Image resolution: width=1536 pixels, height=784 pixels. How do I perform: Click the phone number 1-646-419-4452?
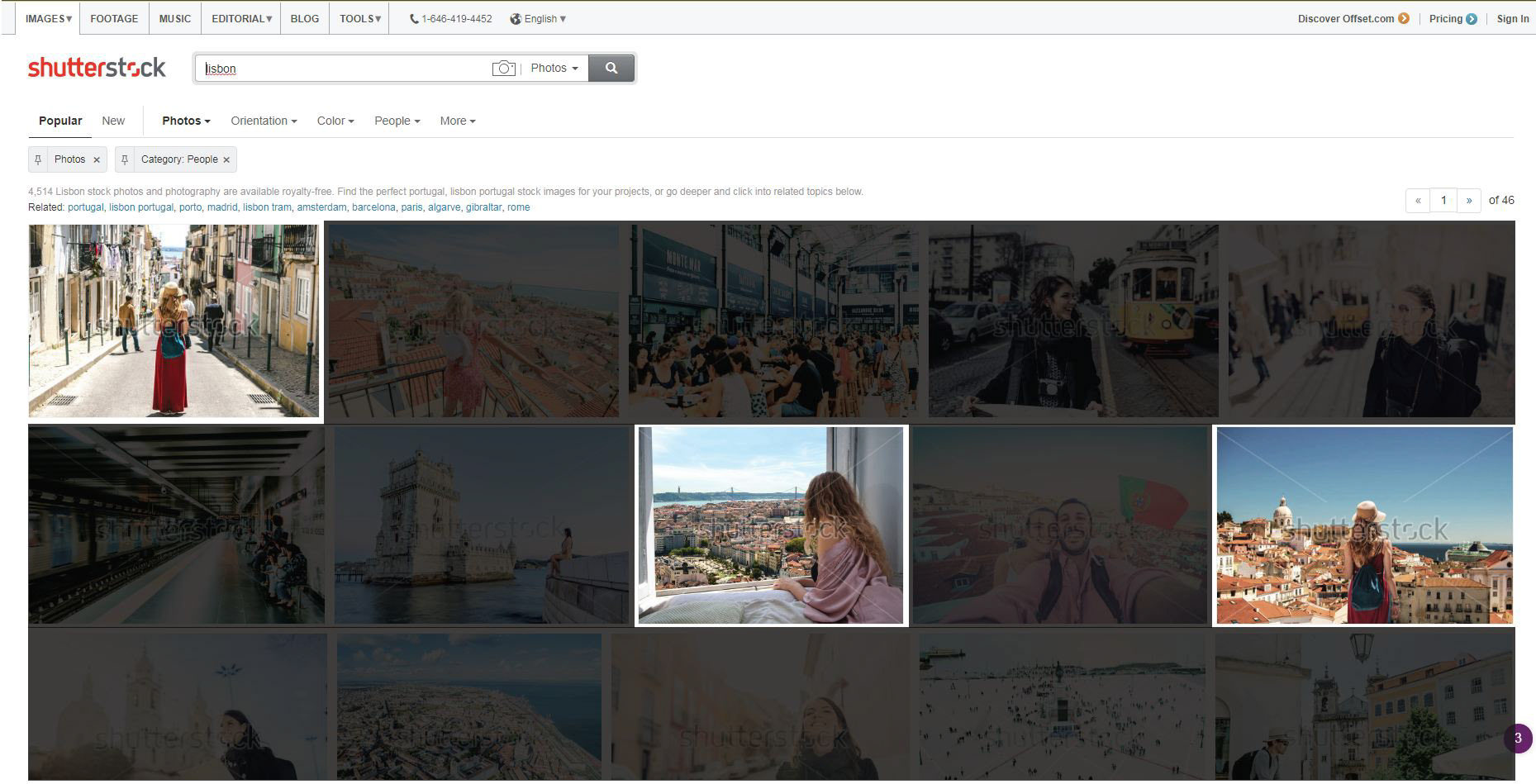pyautogui.click(x=457, y=19)
